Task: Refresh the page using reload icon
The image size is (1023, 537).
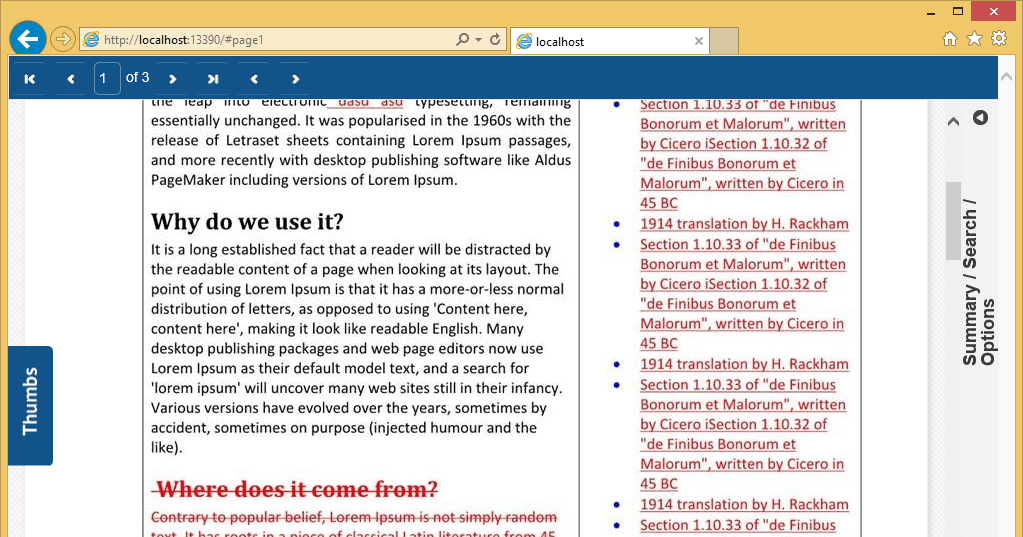Action: coord(495,40)
